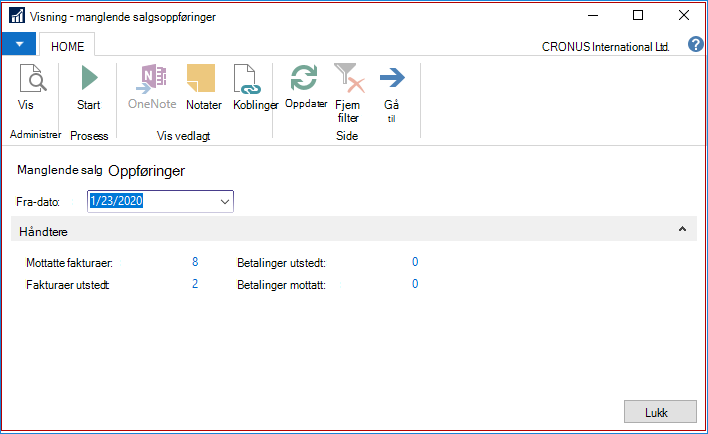Click the Vis ribbon icon
Viewport: 708px width, 434px height.
33,79
